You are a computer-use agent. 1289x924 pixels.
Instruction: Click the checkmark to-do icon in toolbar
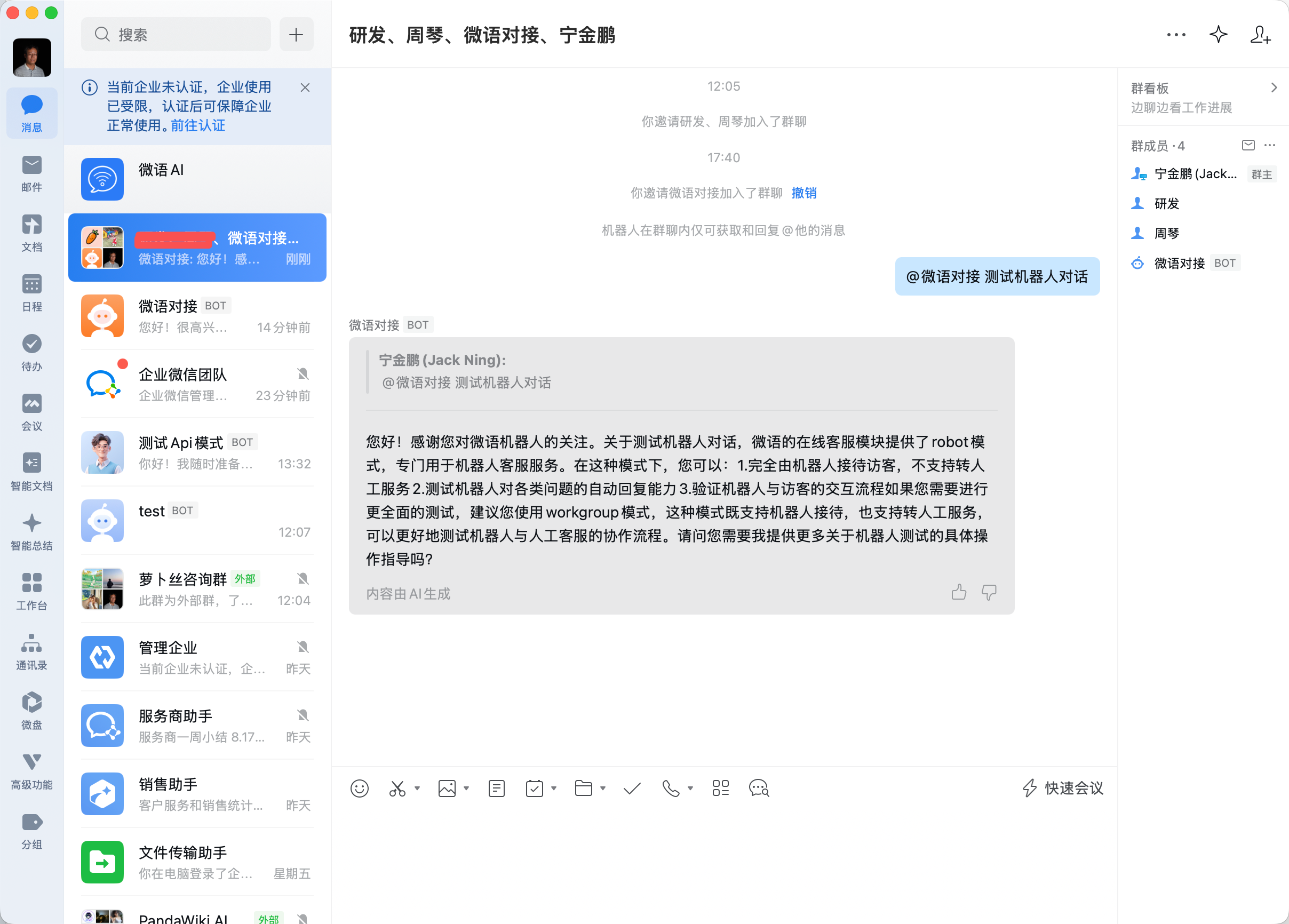tap(632, 788)
